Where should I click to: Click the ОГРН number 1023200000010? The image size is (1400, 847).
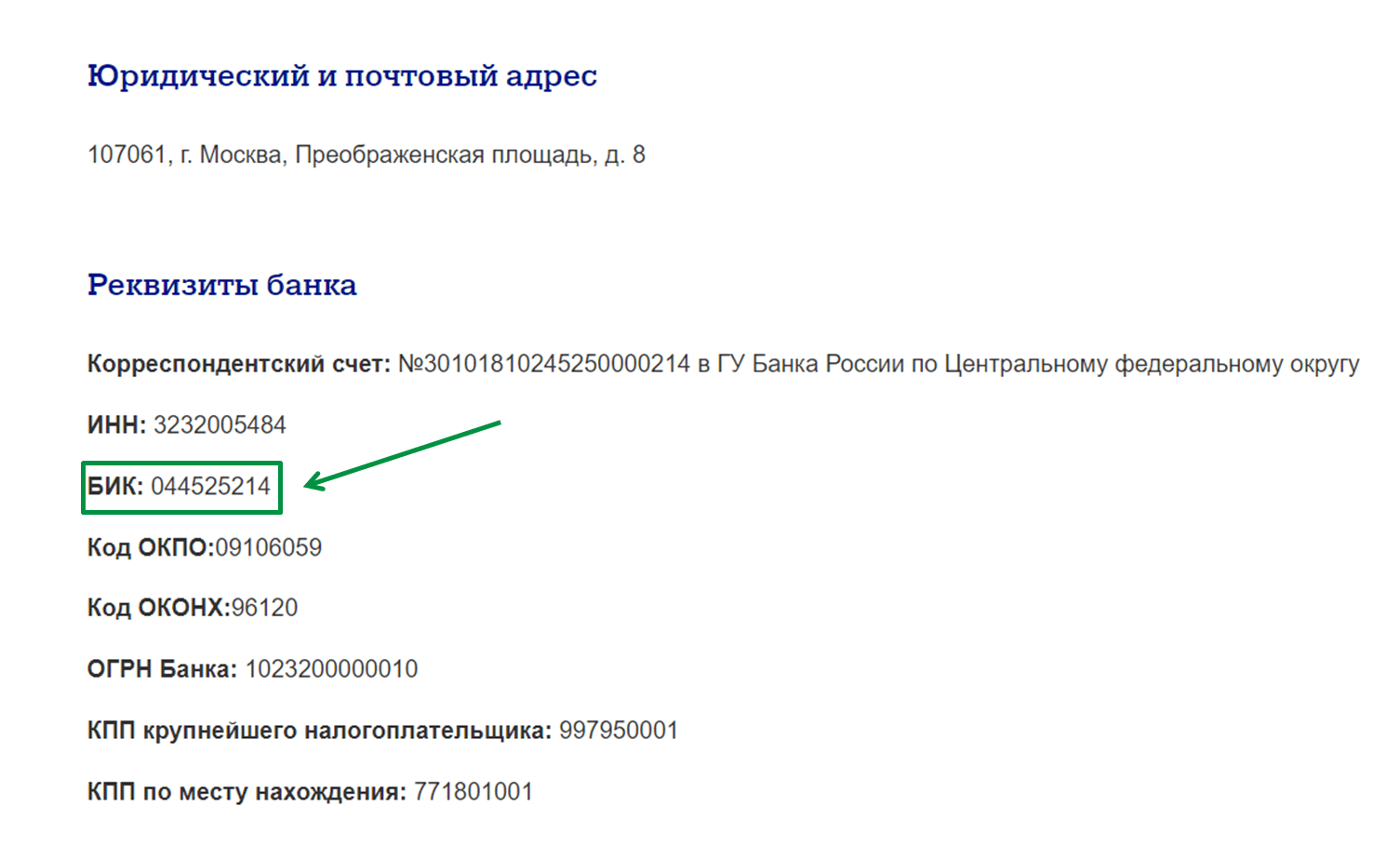[x=331, y=669]
